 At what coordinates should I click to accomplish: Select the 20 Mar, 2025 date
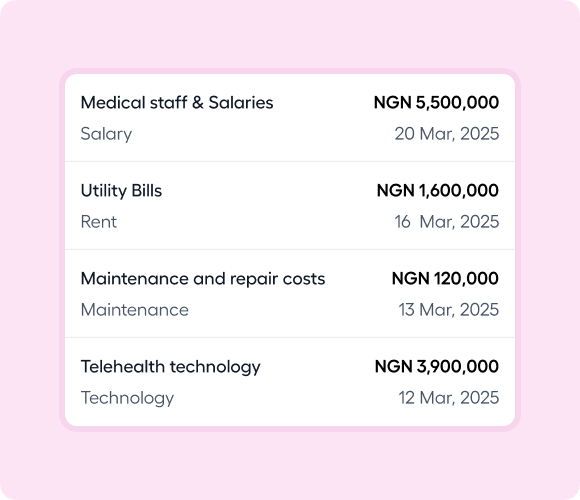point(447,134)
